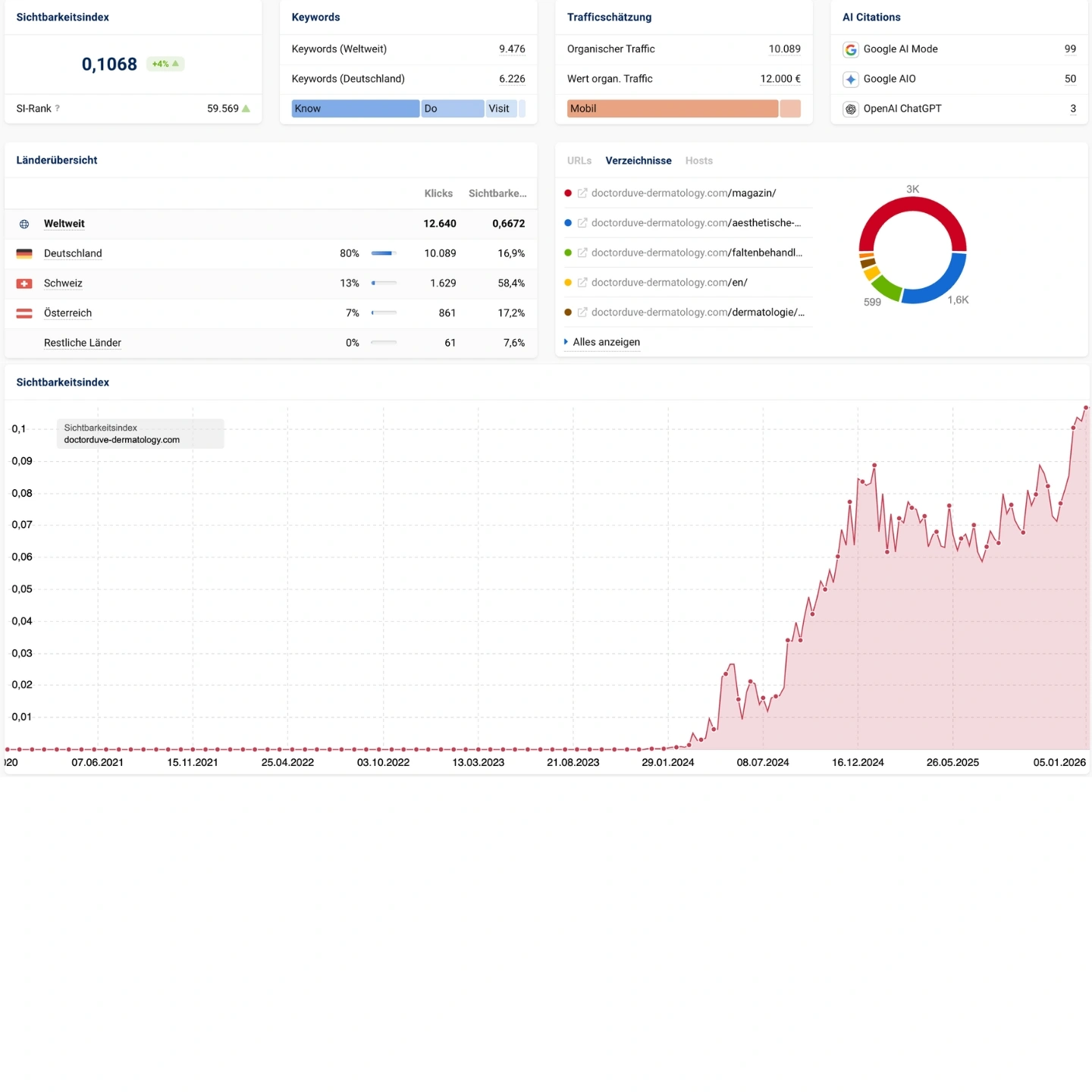Switch to the URLs tab
The height and width of the screenshot is (1092, 1092).
[579, 161]
